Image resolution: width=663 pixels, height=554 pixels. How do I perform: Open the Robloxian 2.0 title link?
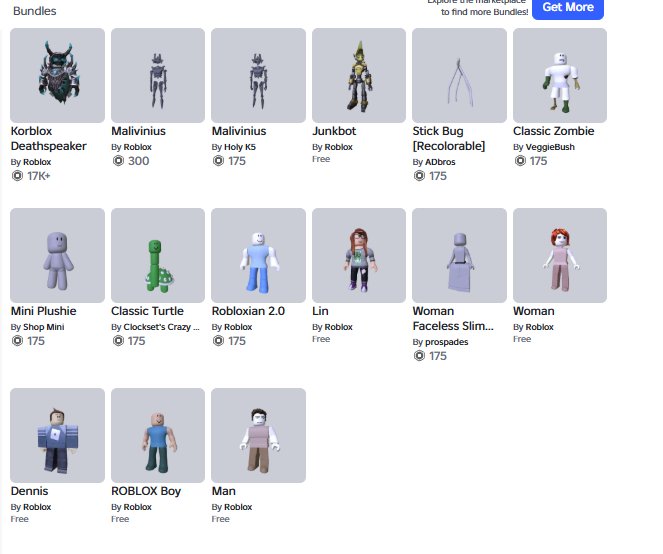248,311
